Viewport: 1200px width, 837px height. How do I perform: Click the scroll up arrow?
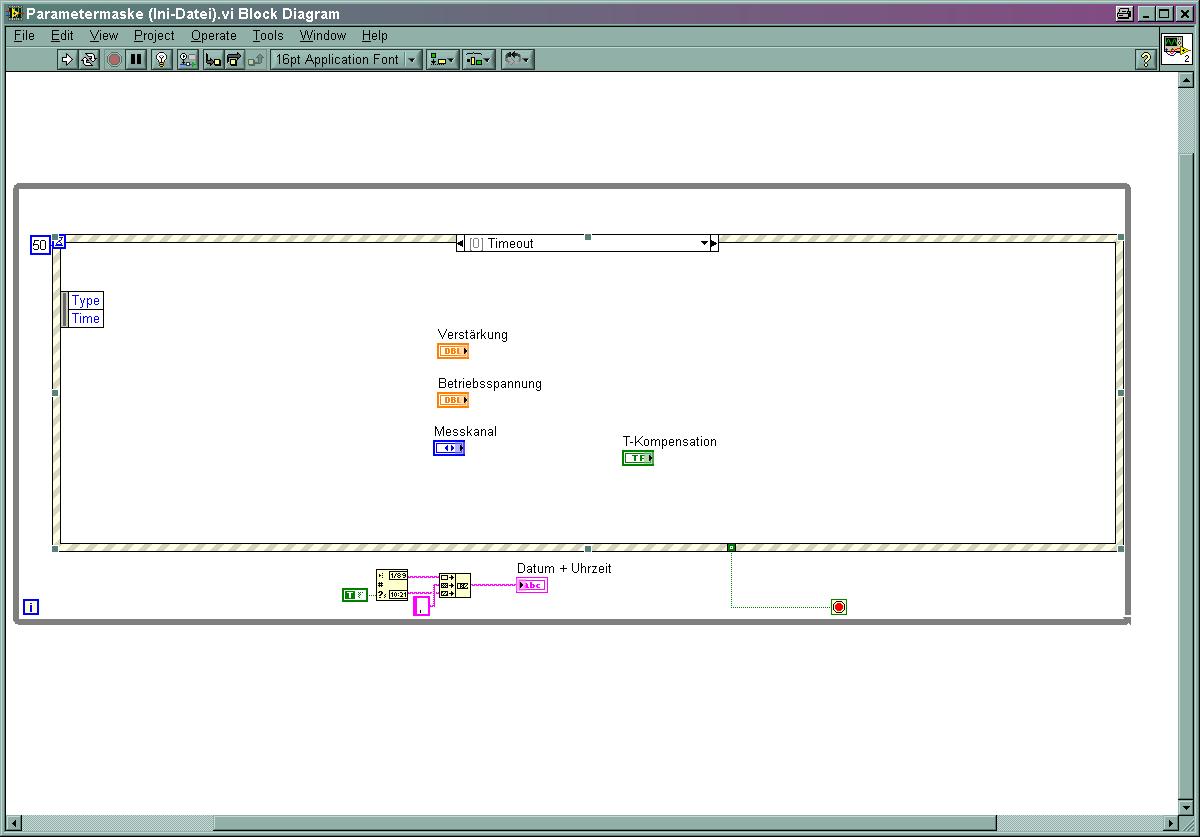(1186, 82)
